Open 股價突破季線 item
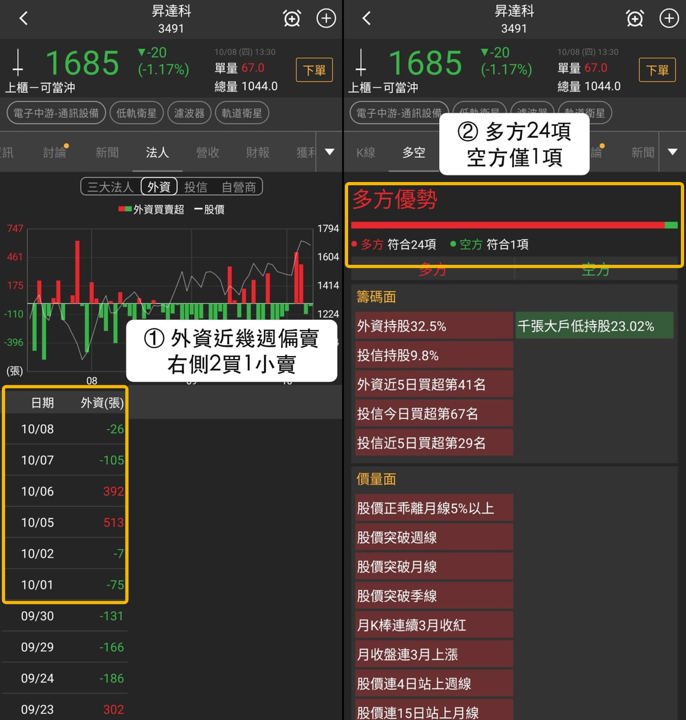Viewport: 686px width, 720px height. click(x=433, y=596)
